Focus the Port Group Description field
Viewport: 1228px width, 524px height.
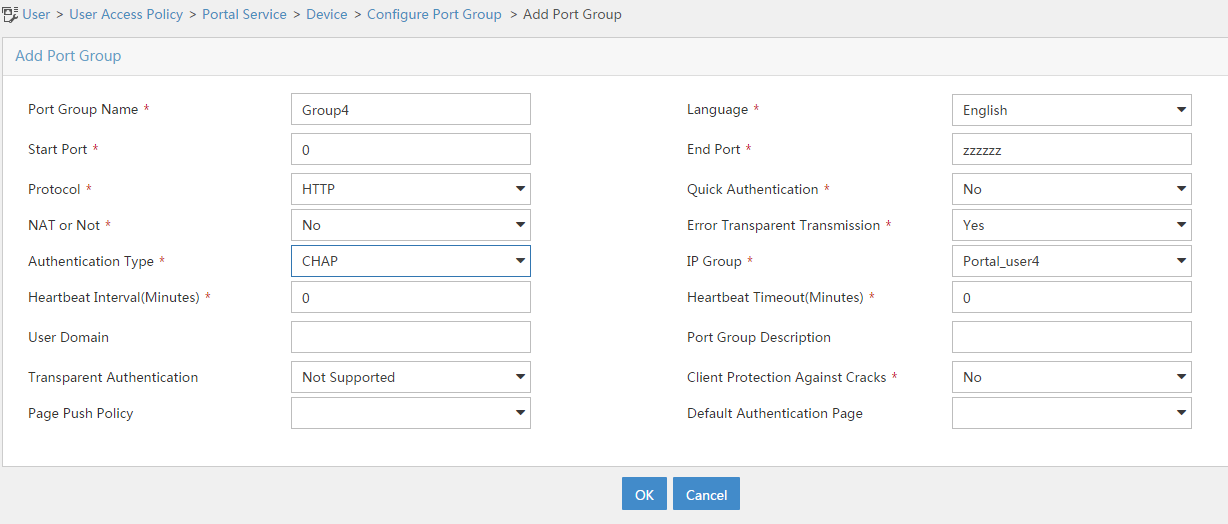(1071, 337)
